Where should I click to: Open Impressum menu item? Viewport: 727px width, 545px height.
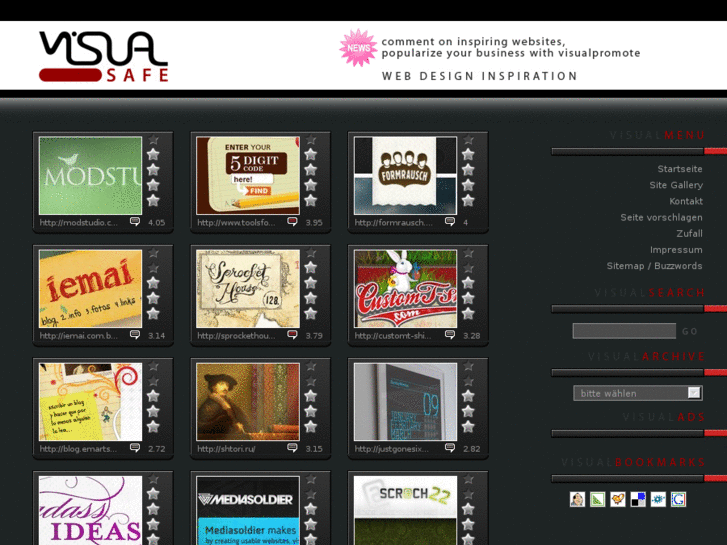tap(676, 250)
